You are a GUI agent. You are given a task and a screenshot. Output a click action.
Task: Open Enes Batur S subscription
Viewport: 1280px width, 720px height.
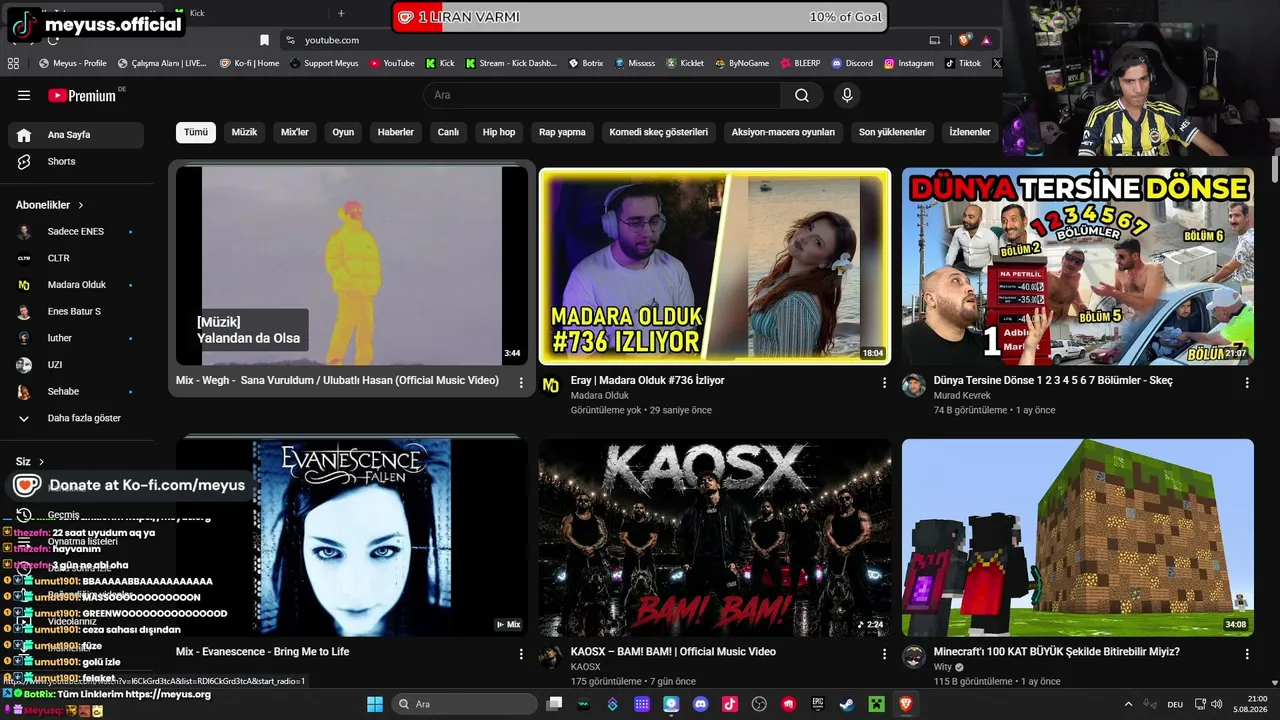(76, 312)
